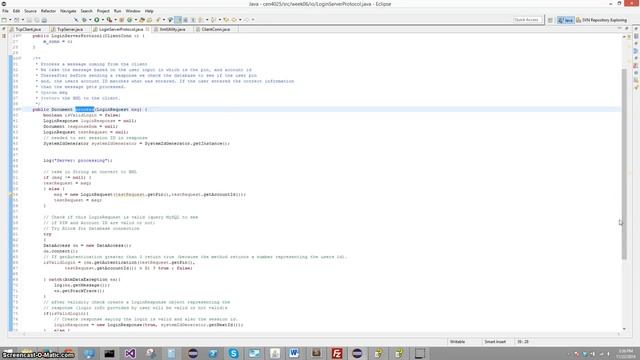The image size is (640, 360).
Task: Click the vertical scrollbar of the editor
Action: [x=624, y=163]
